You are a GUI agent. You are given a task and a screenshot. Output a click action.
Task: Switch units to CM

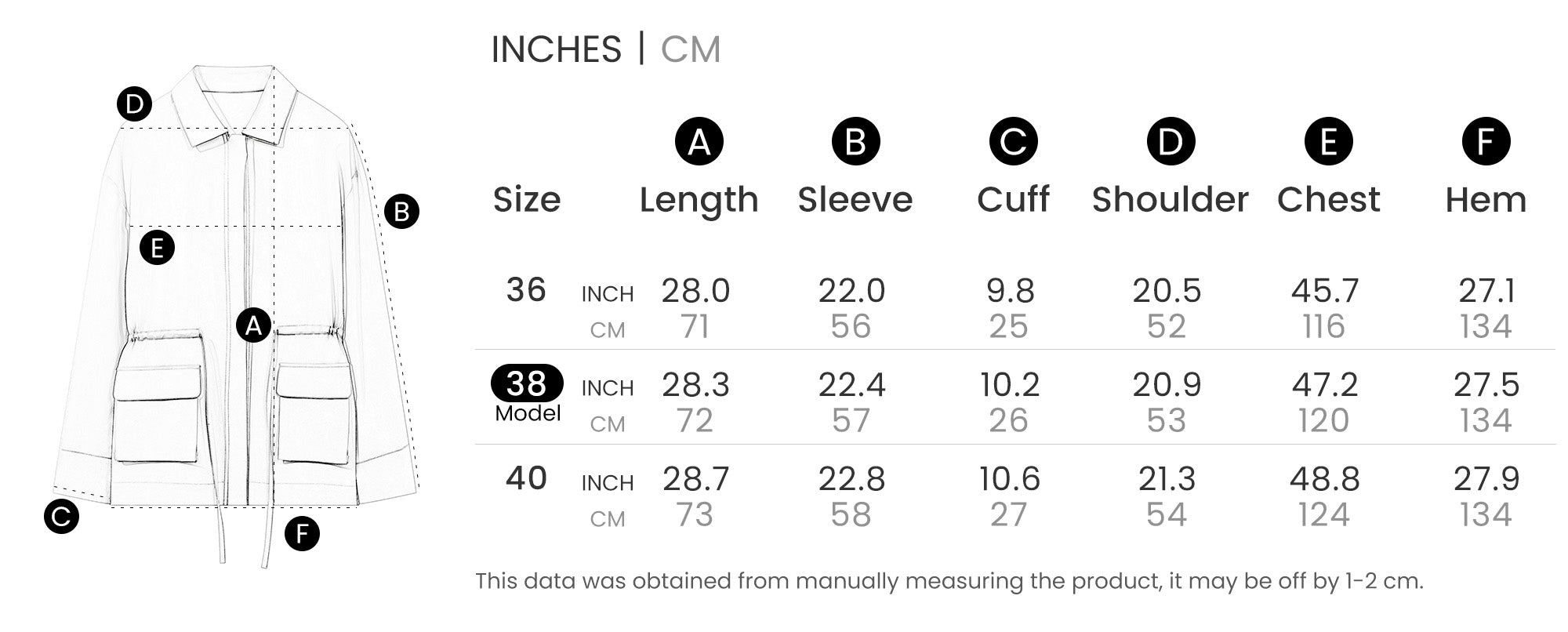pos(690,49)
